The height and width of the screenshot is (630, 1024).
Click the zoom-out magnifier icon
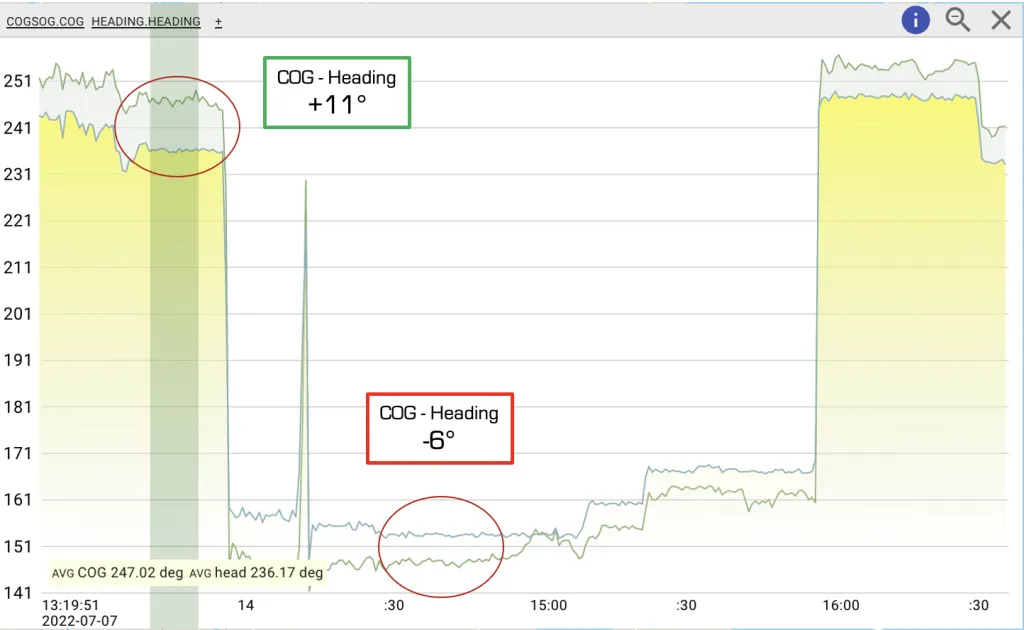tap(958, 20)
